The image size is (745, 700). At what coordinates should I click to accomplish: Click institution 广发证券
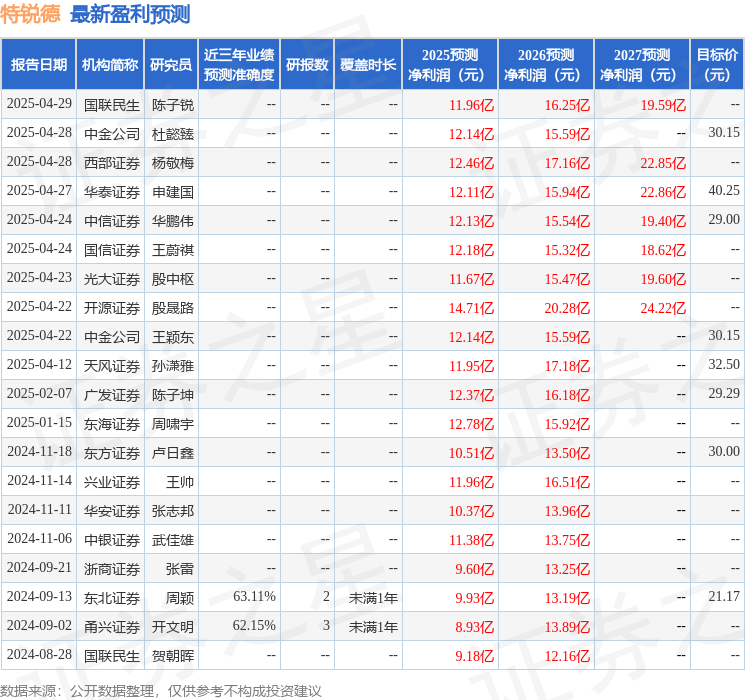(x=112, y=395)
